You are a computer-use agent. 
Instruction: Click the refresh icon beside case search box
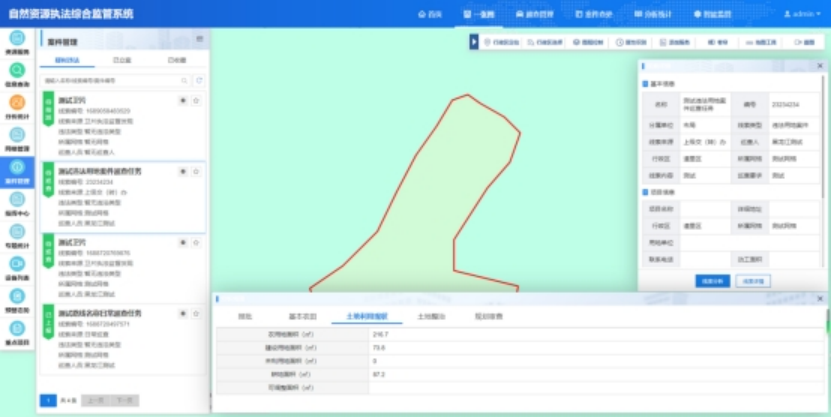click(x=199, y=80)
